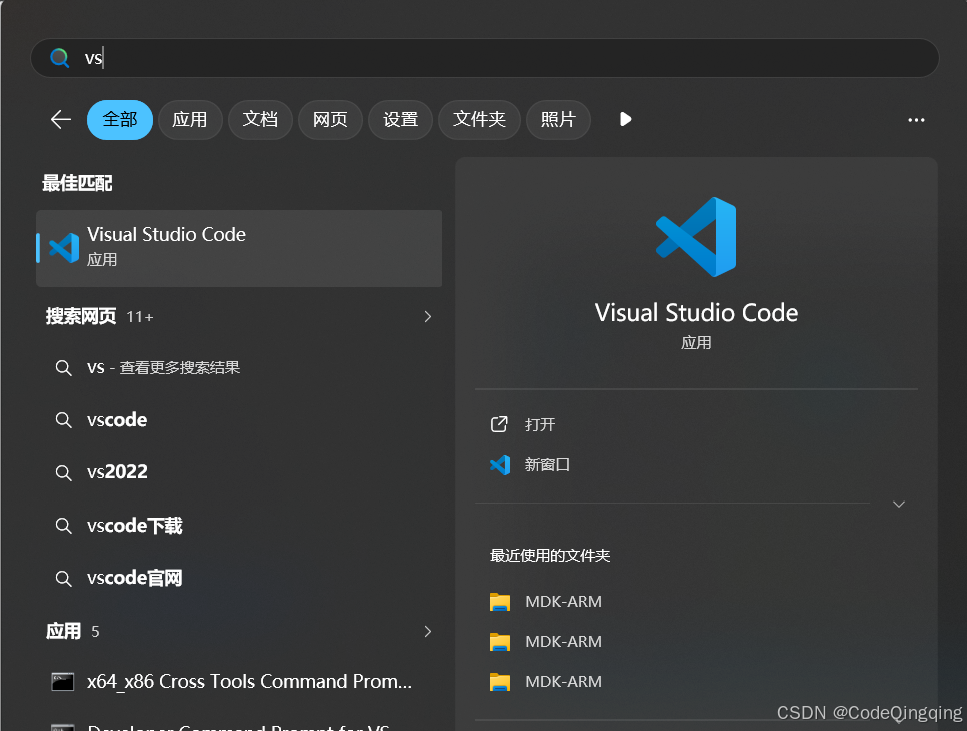Click magnifier icon beside vs2022 suggestion

tap(64, 473)
